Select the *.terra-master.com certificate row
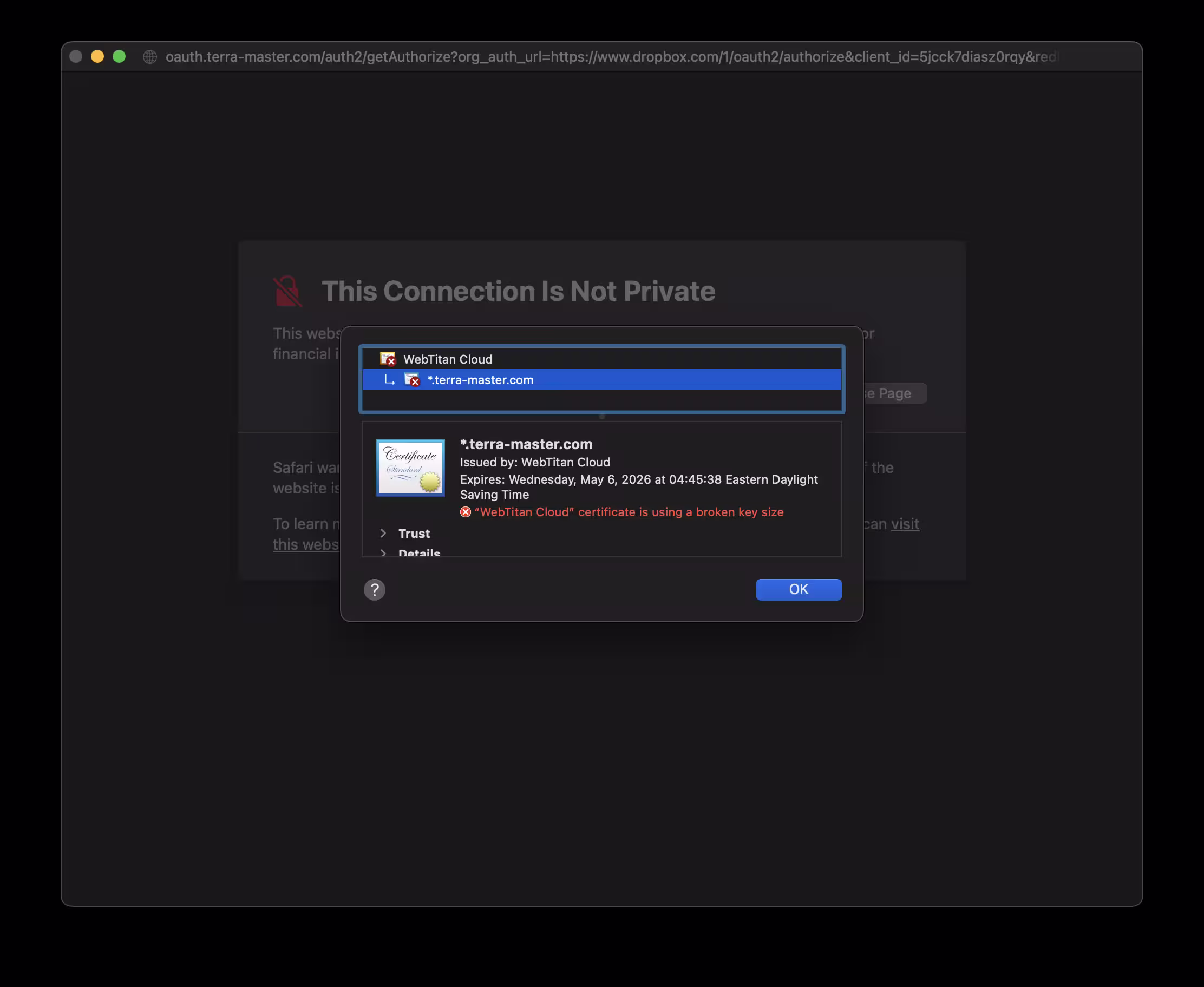The height and width of the screenshot is (987, 1204). [480, 380]
